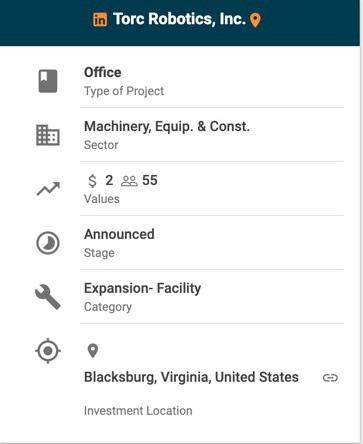Click the Investment Location label
Screen dimensions: 363x444
click(x=138, y=411)
